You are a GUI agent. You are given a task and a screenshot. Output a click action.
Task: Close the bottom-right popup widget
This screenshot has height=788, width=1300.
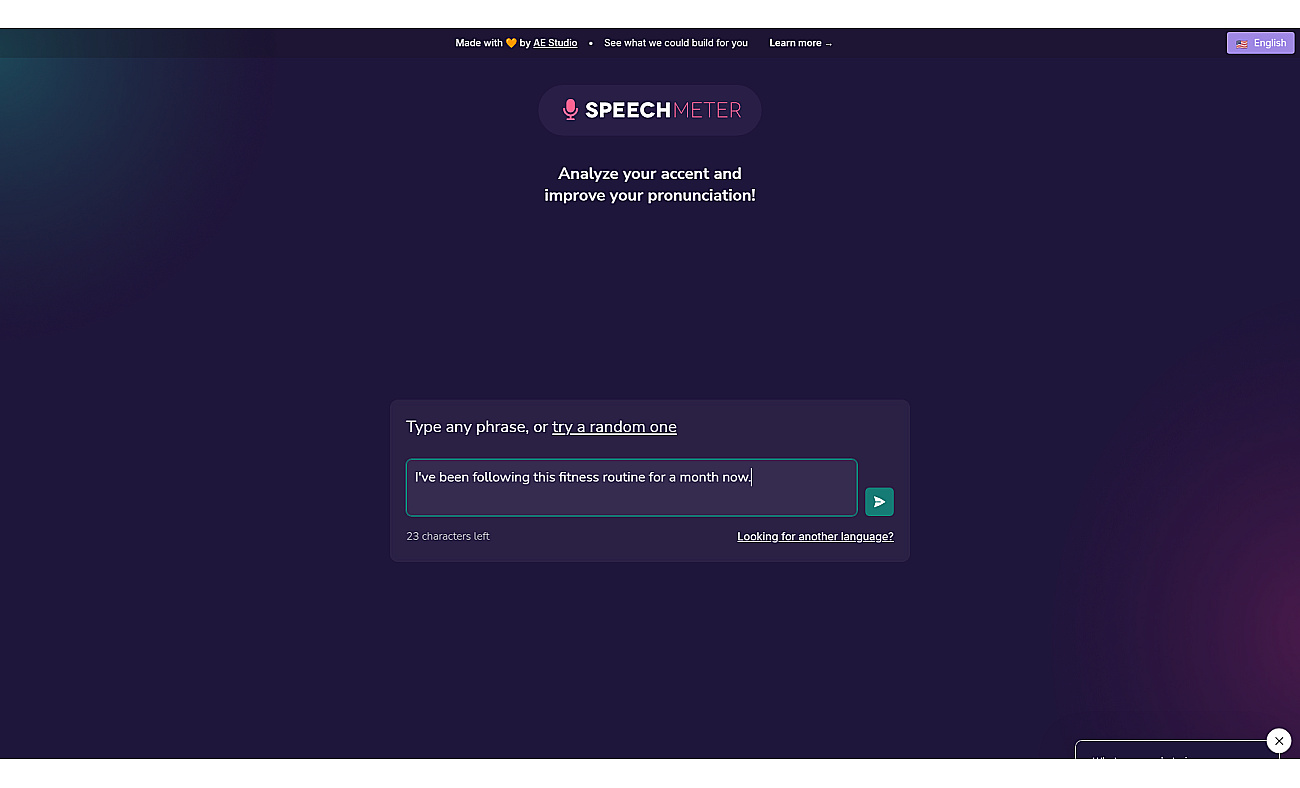click(1279, 741)
